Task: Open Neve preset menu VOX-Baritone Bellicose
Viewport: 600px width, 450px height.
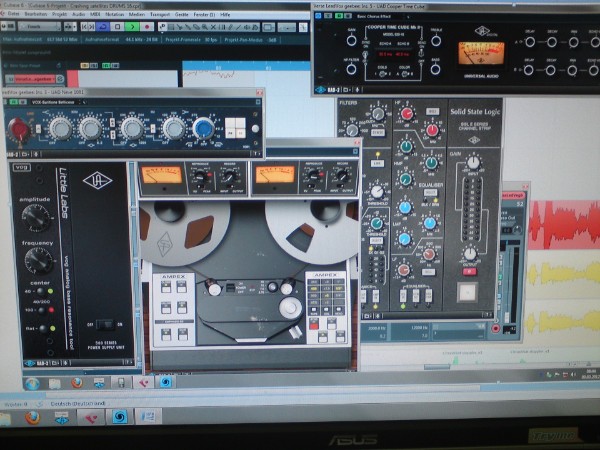Action: pos(55,102)
